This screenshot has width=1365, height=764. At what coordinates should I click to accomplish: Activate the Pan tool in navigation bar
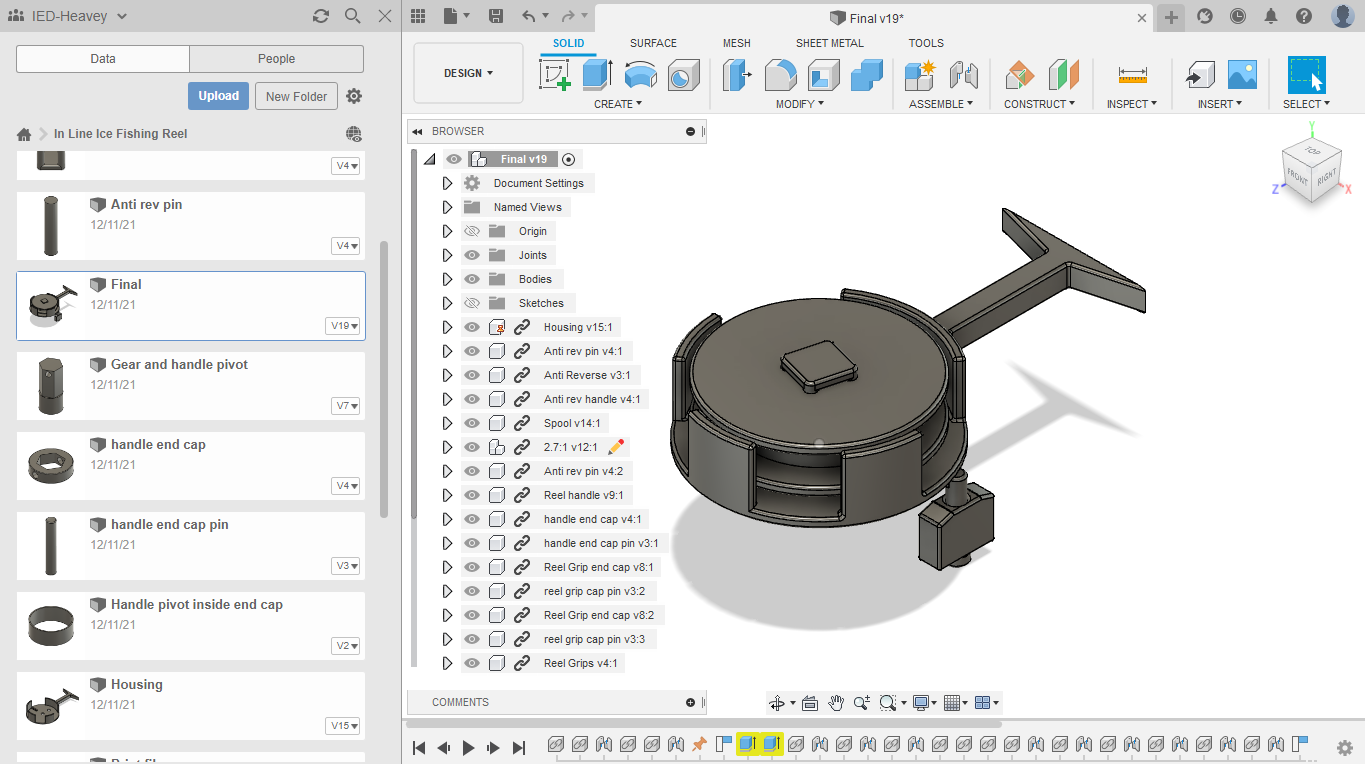(836, 702)
